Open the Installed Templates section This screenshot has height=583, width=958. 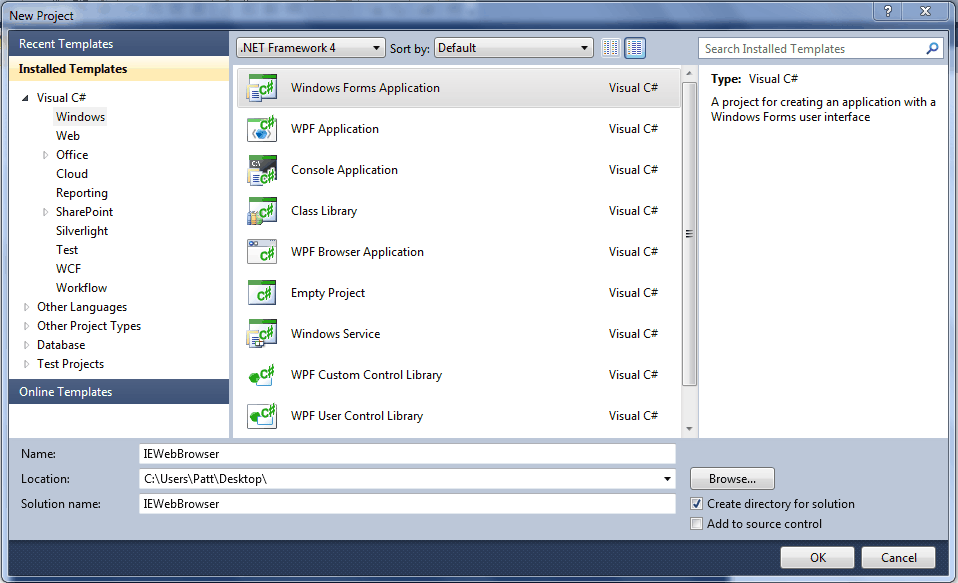click(x=119, y=69)
